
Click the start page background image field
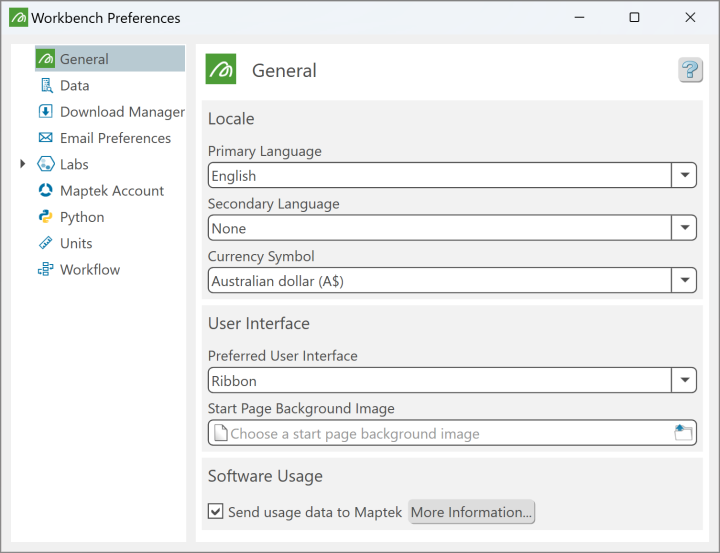[440, 433]
